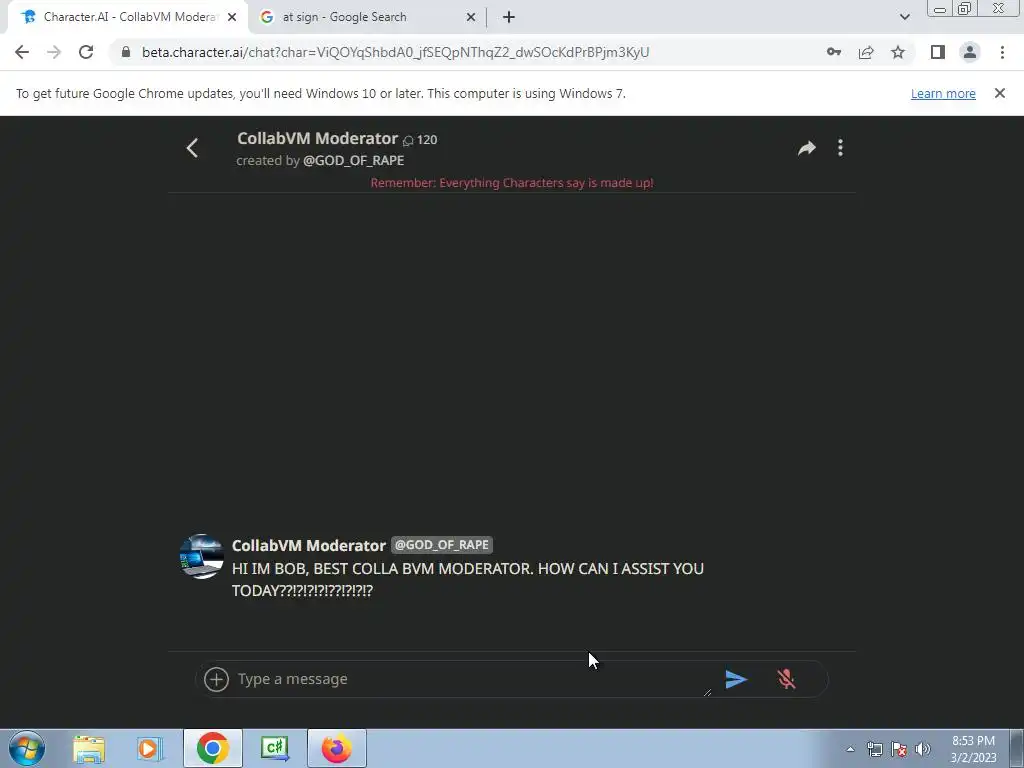This screenshot has width=1024, height=768.
Task: Open the Action Center flag icon
Action: tap(899, 749)
